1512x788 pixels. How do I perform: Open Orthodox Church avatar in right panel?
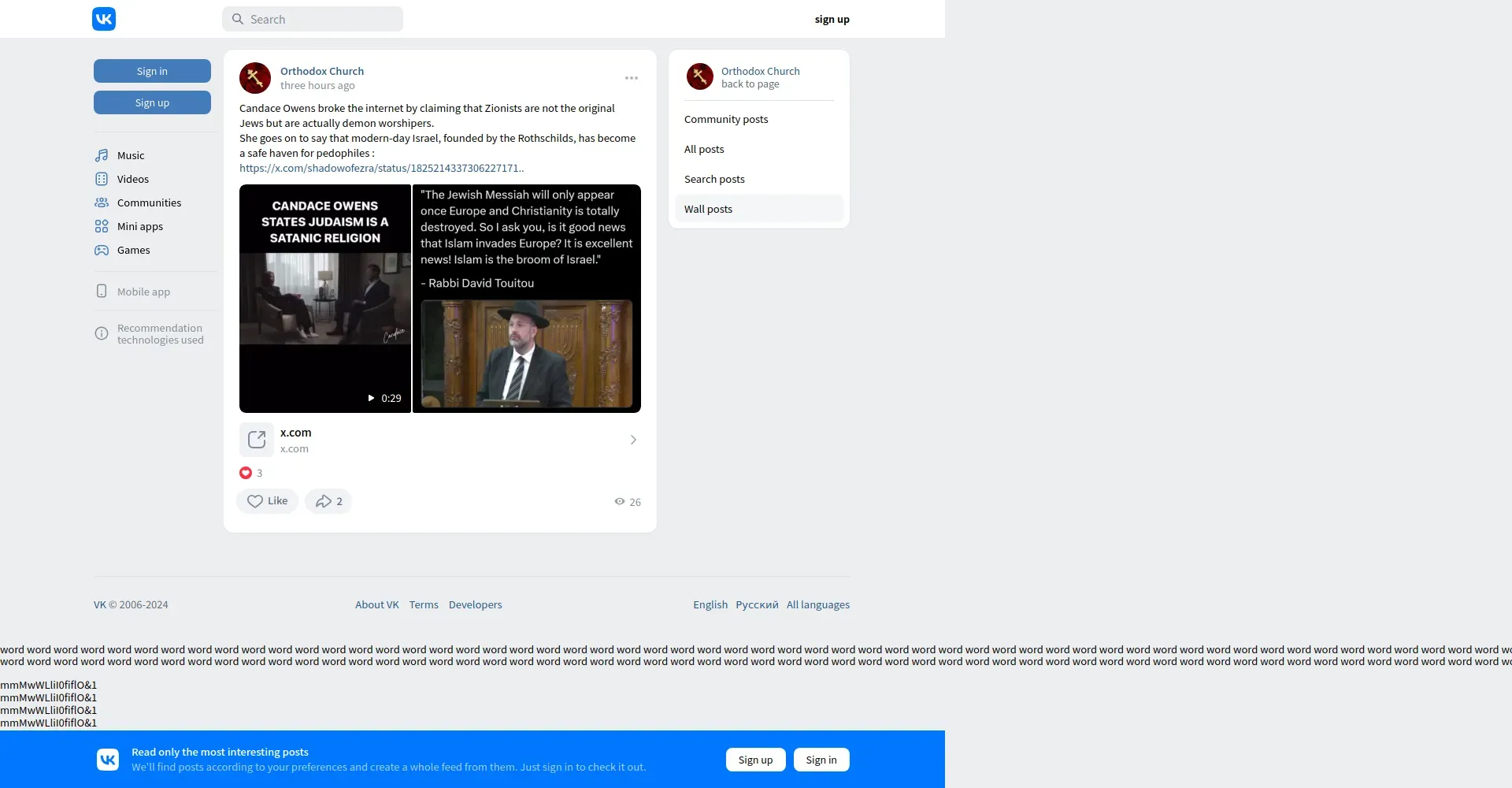coord(699,76)
